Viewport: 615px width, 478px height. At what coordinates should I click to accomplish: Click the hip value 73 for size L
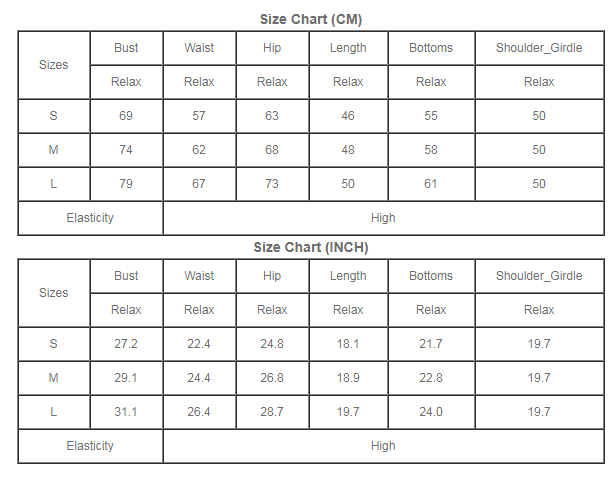pyautogui.click(x=272, y=184)
